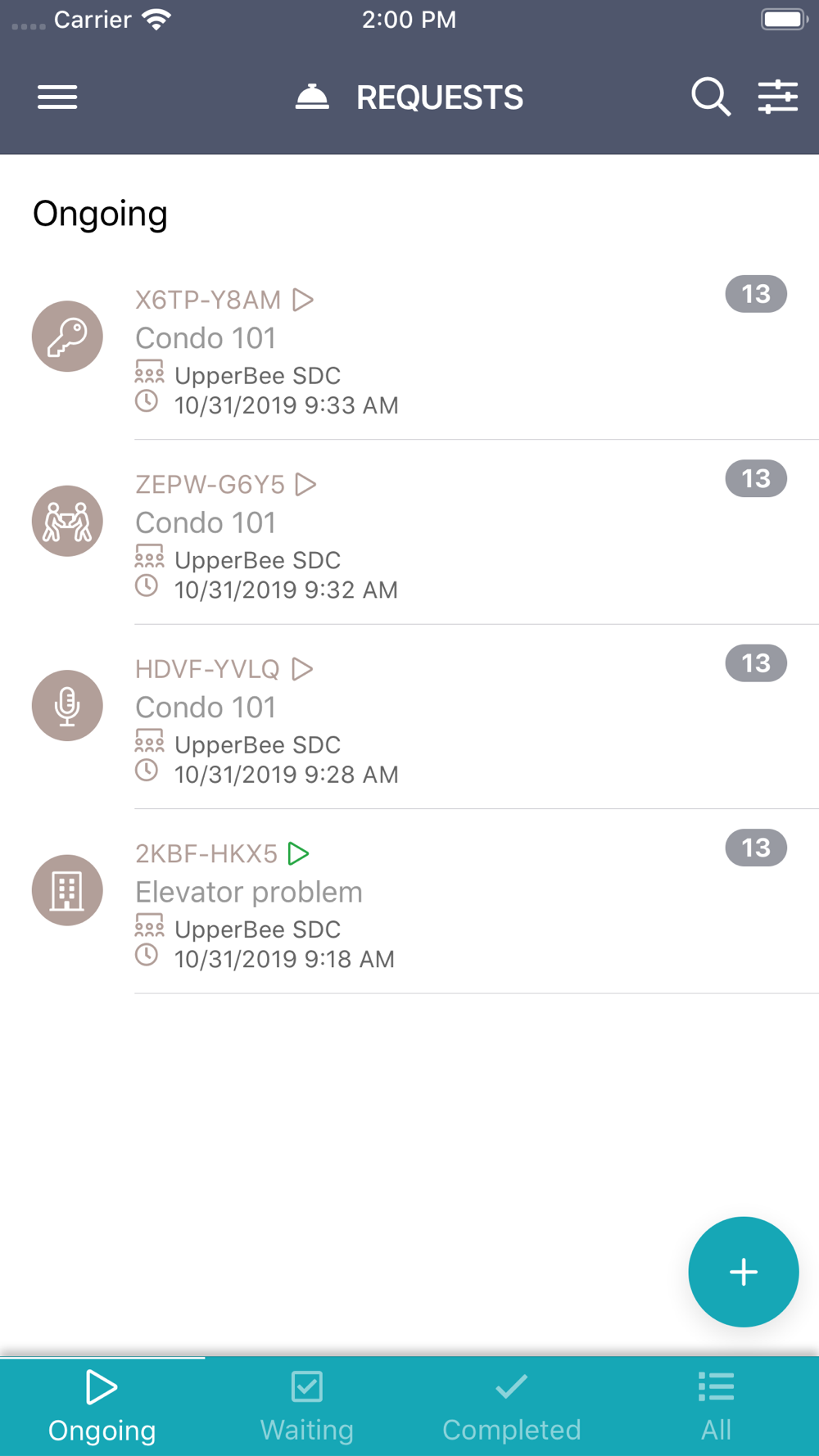This screenshot has width=819, height=1456.
Task: Open the Elevator problem request
Action: coord(249,892)
